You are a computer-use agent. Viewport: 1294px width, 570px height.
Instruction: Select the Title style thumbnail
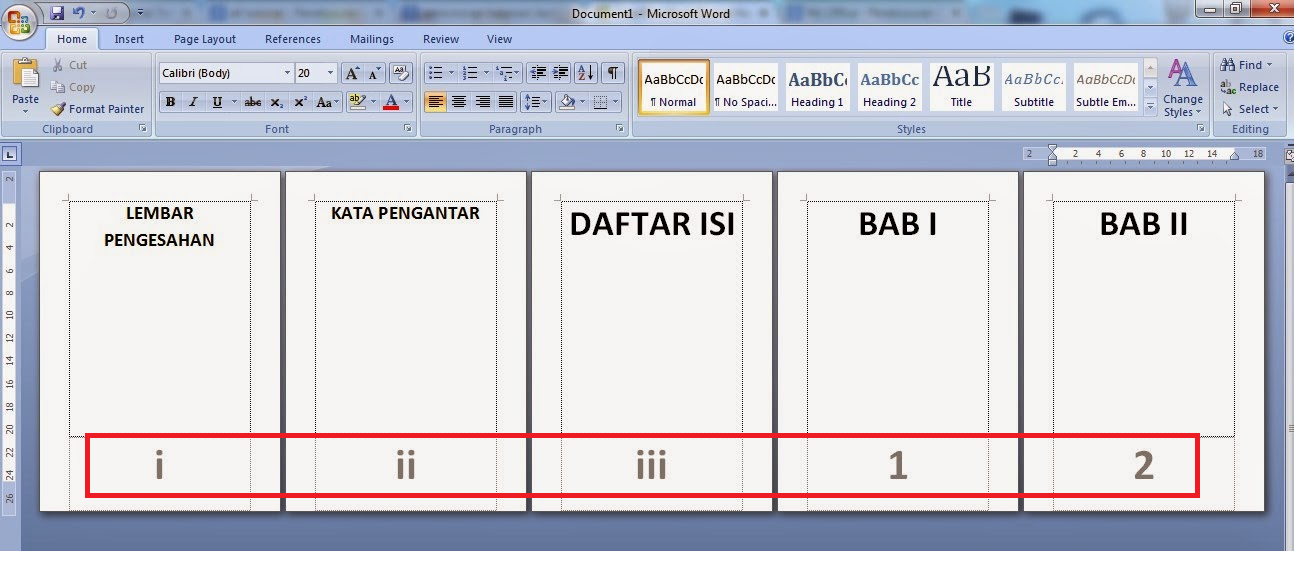point(961,87)
